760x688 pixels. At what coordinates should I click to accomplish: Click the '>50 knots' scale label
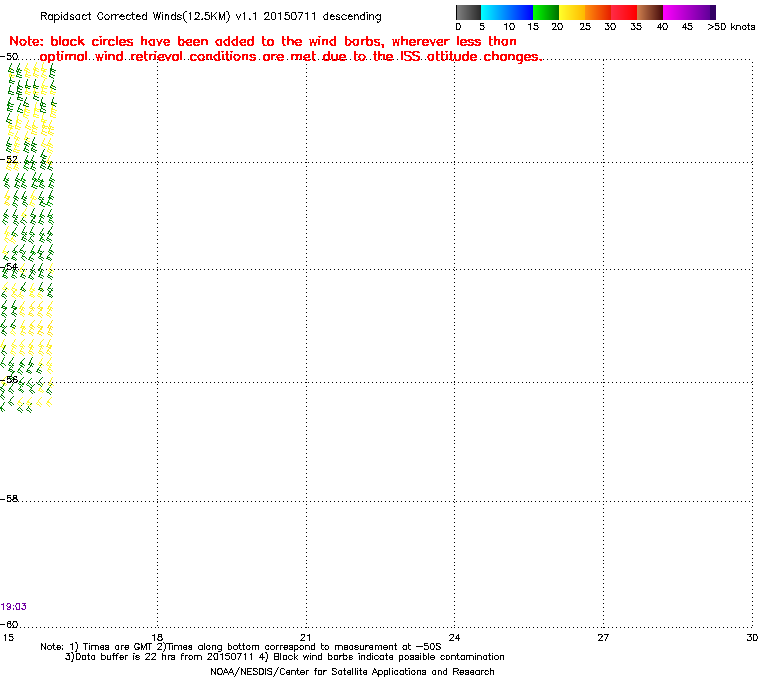(x=731, y=27)
